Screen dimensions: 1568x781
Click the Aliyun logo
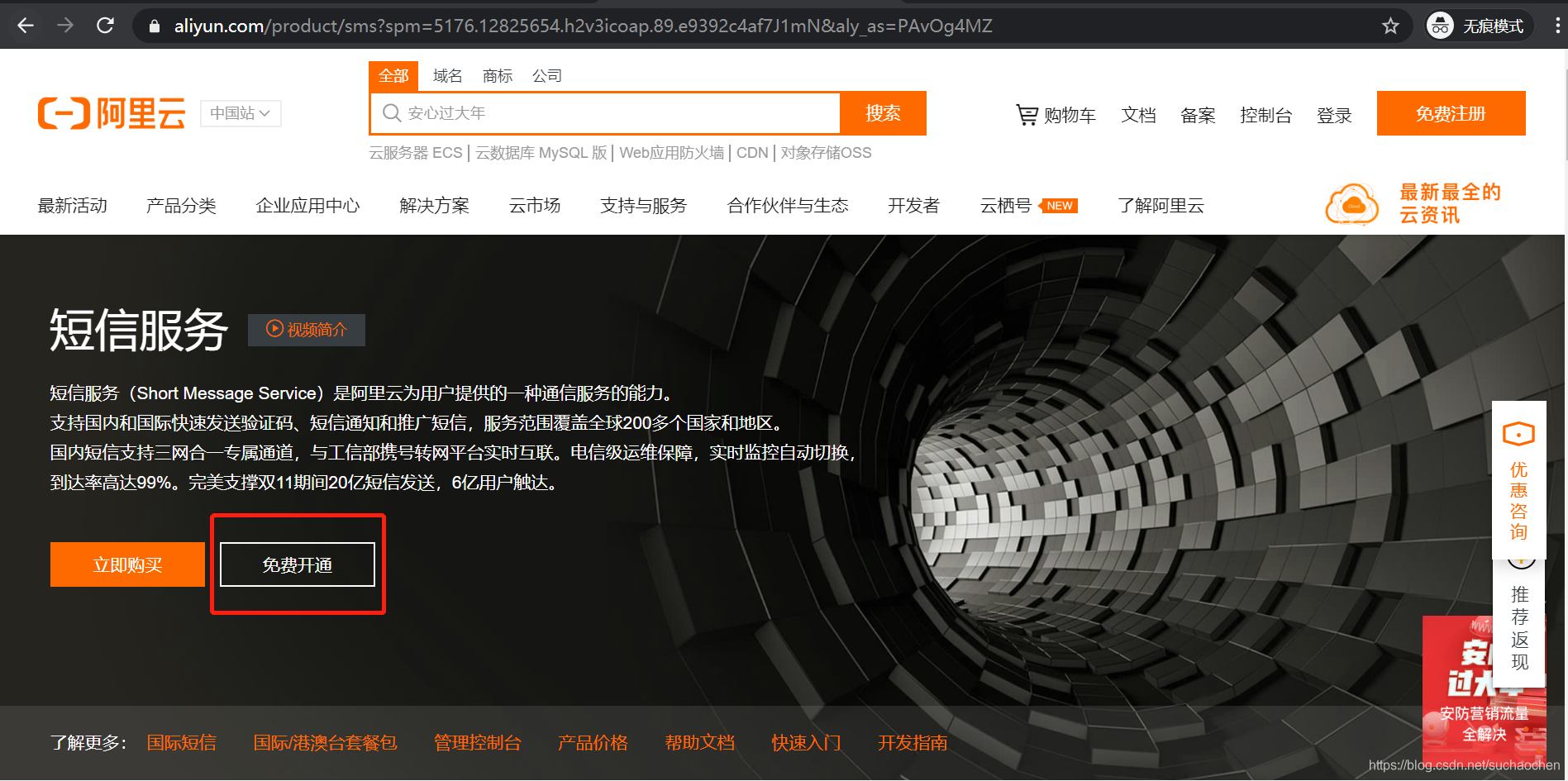click(112, 113)
